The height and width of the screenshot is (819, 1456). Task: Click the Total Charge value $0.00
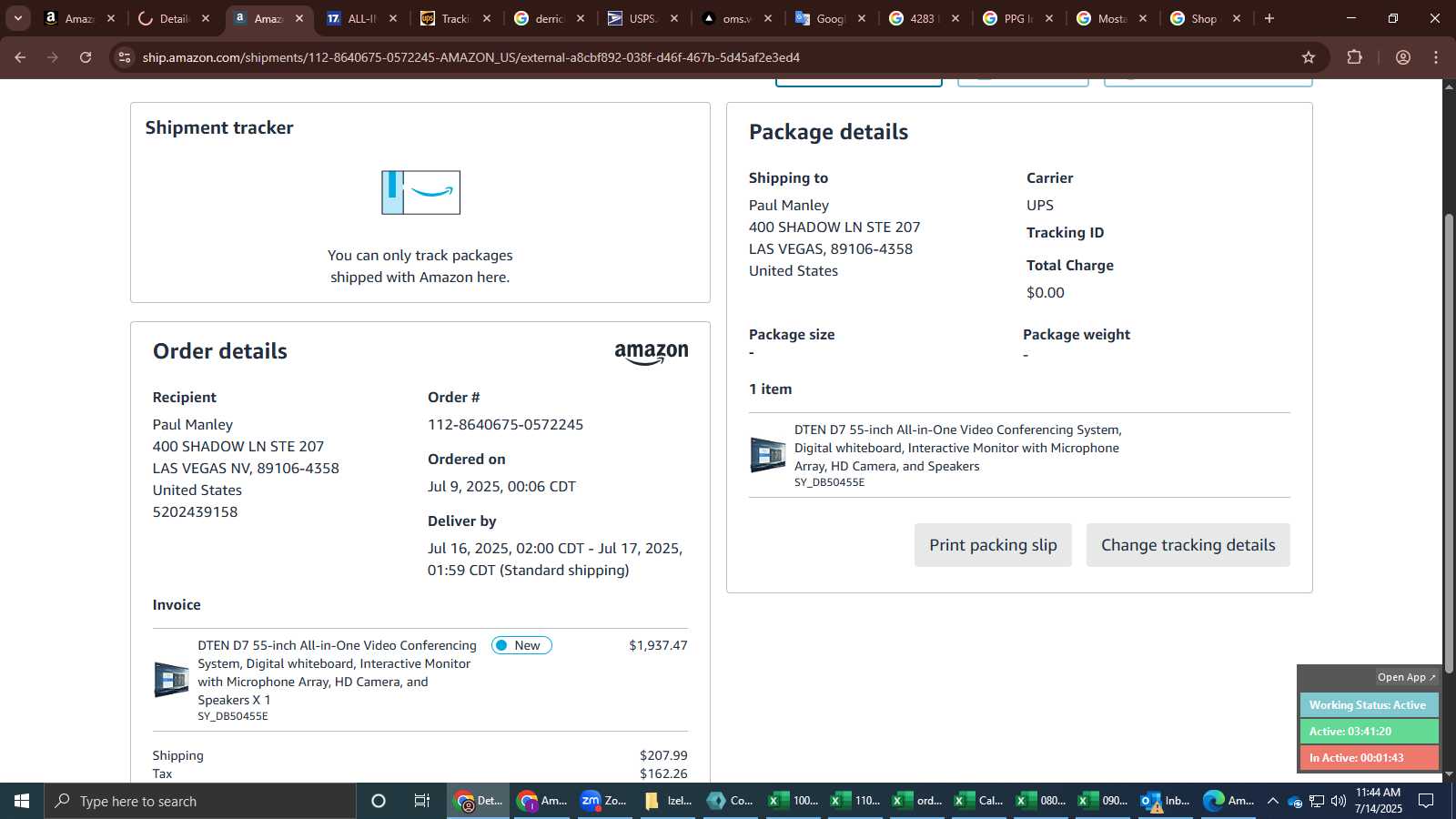coord(1046,293)
